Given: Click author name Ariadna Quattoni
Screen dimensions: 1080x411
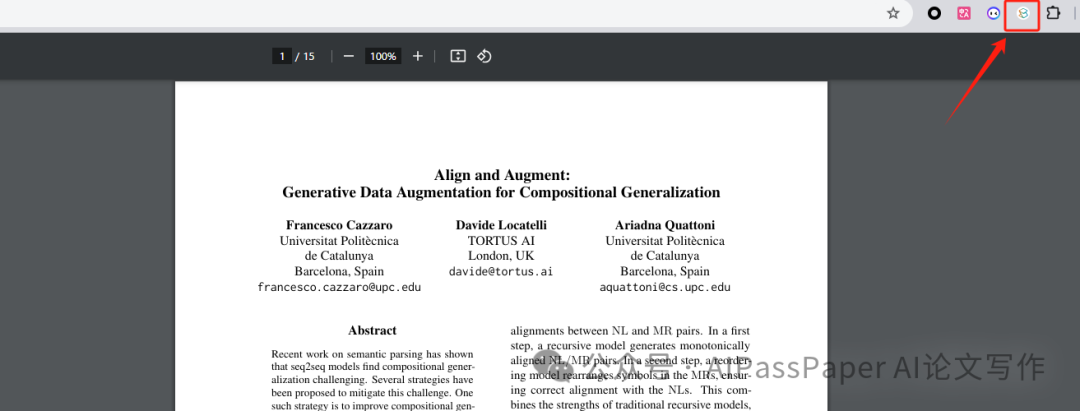Looking at the screenshot, I should pyautogui.click(x=665, y=225).
